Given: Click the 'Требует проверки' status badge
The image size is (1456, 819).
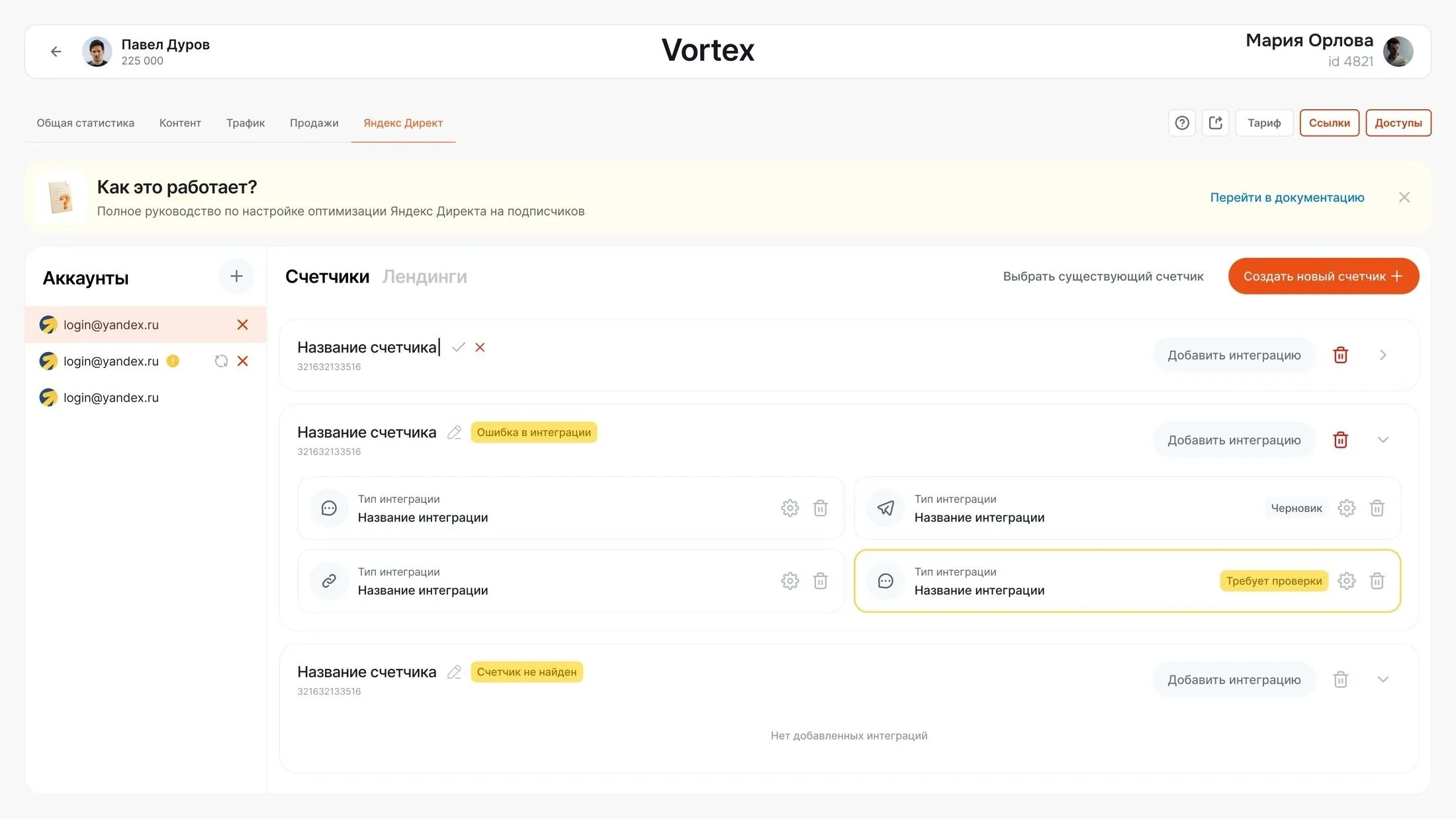Looking at the screenshot, I should point(1274,581).
